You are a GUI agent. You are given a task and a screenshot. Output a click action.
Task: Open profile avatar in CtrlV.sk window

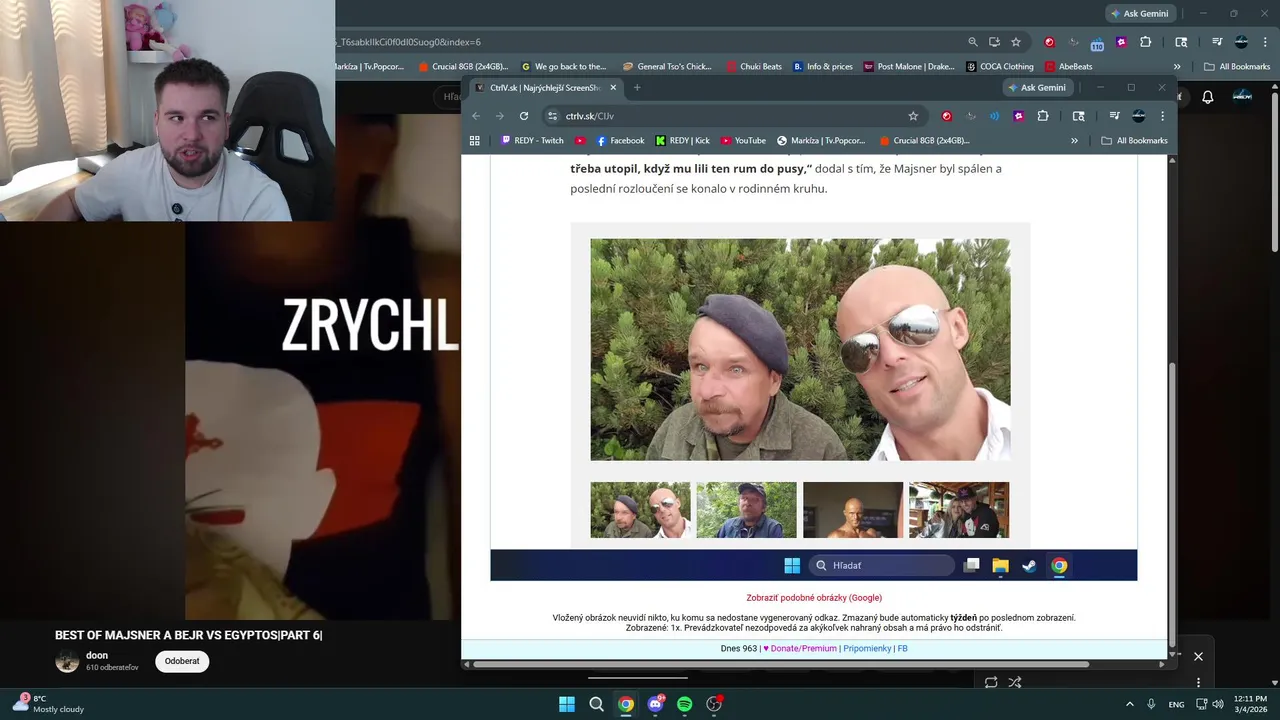(1138, 116)
